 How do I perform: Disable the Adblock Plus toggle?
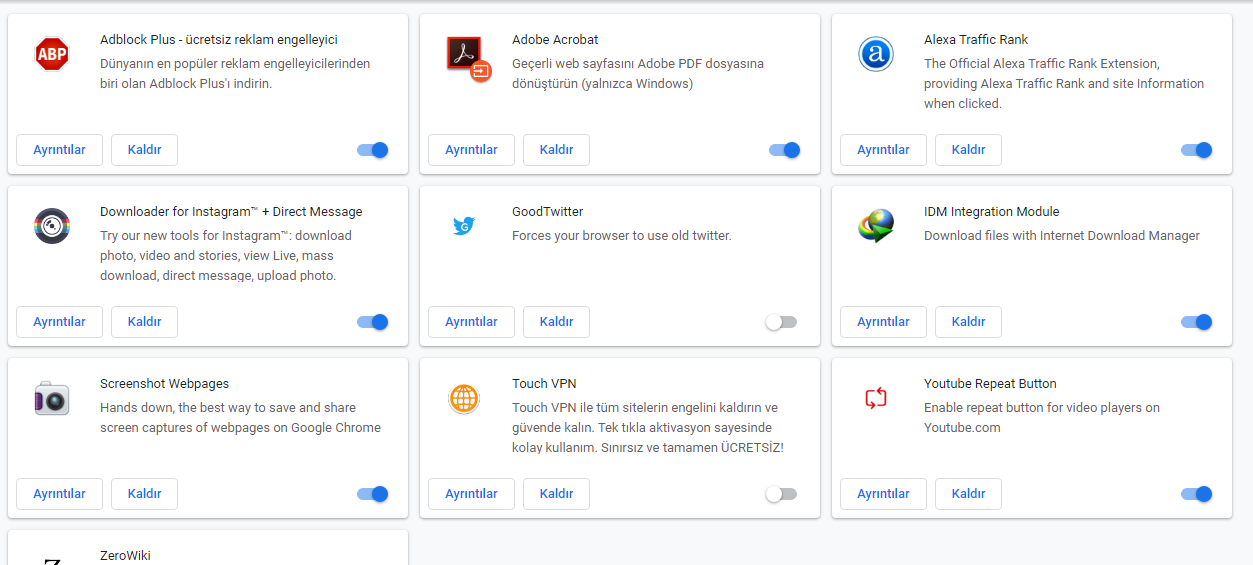click(372, 150)
